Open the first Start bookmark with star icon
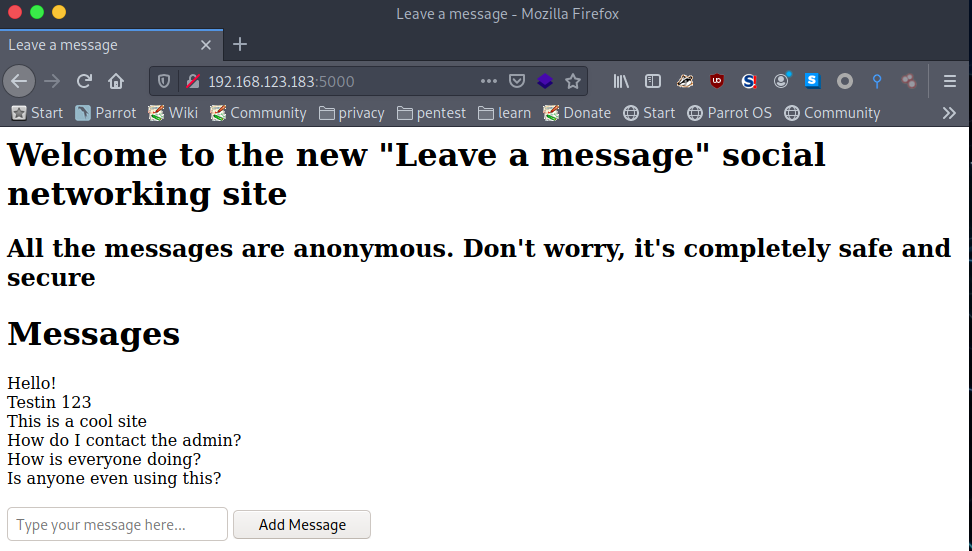The image size is (972, 551). [38, 113]
